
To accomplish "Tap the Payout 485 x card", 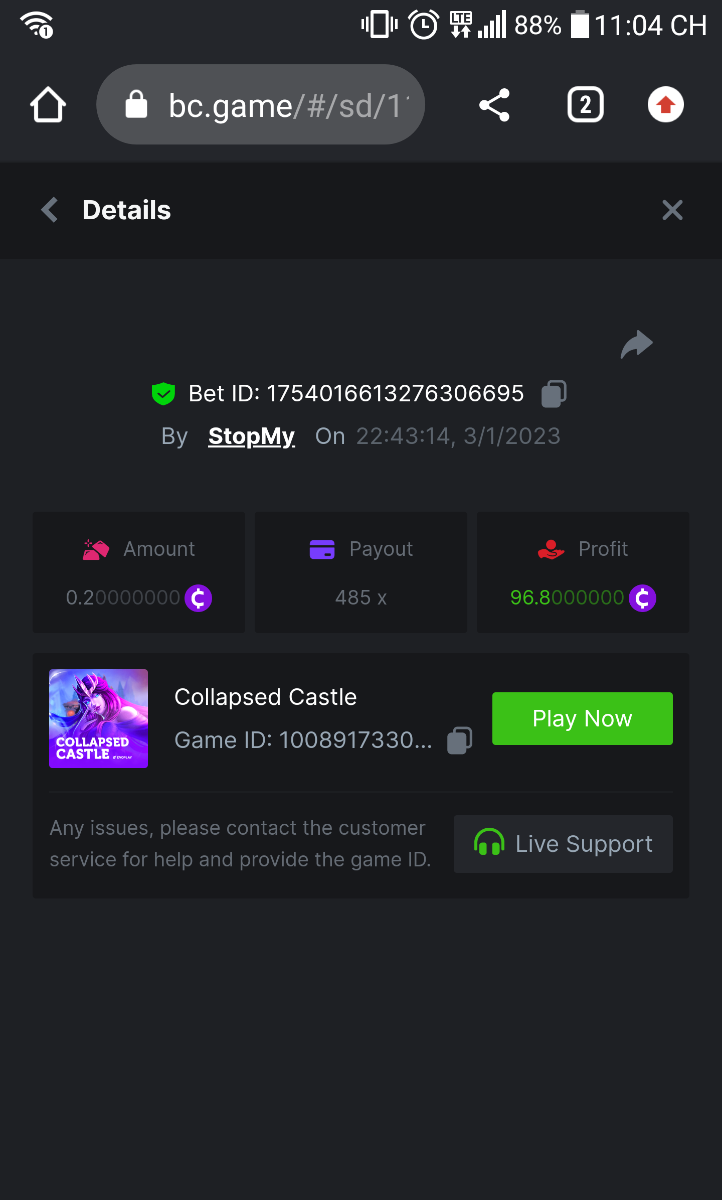I will [361, 573].
